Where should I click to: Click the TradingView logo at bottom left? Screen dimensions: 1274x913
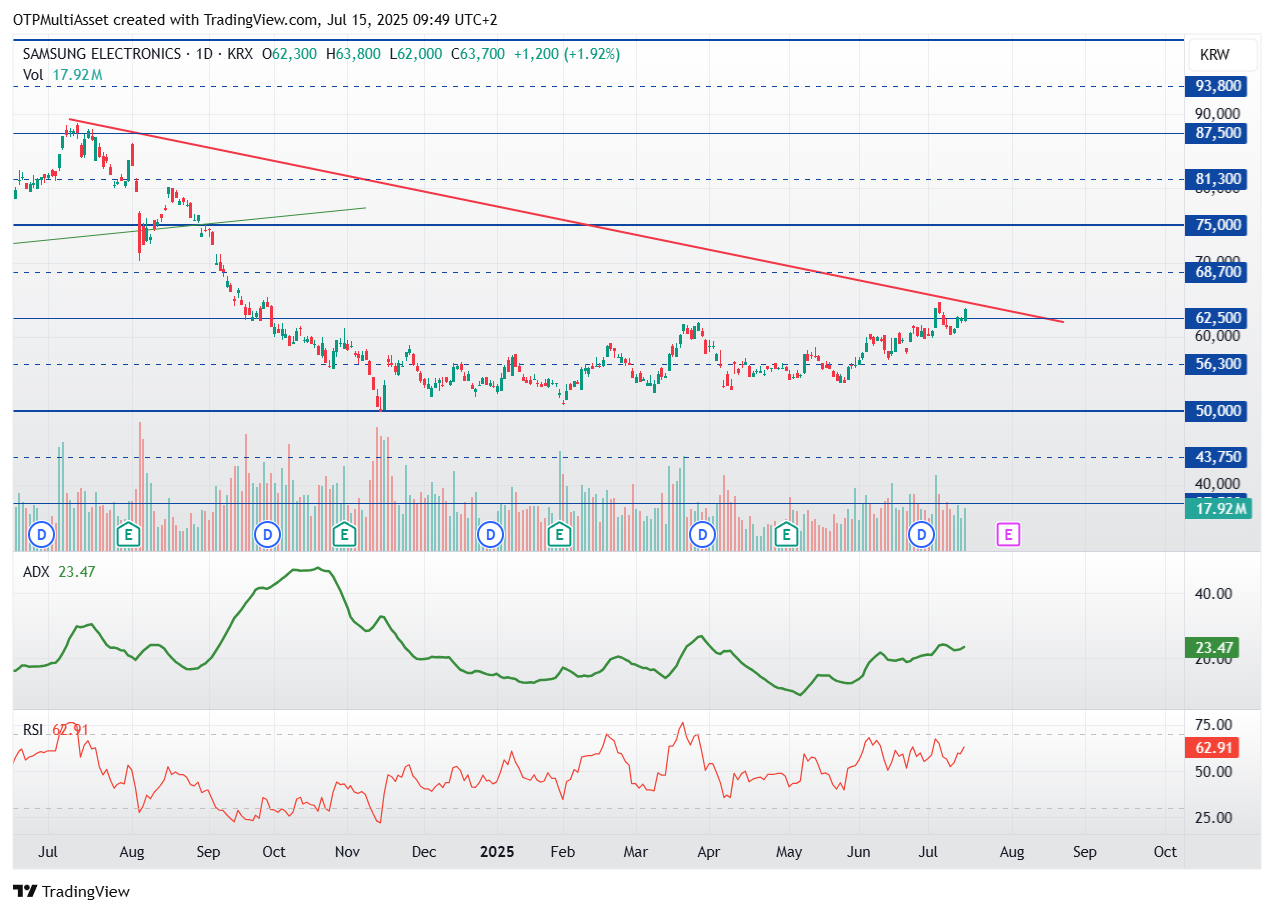71,891
